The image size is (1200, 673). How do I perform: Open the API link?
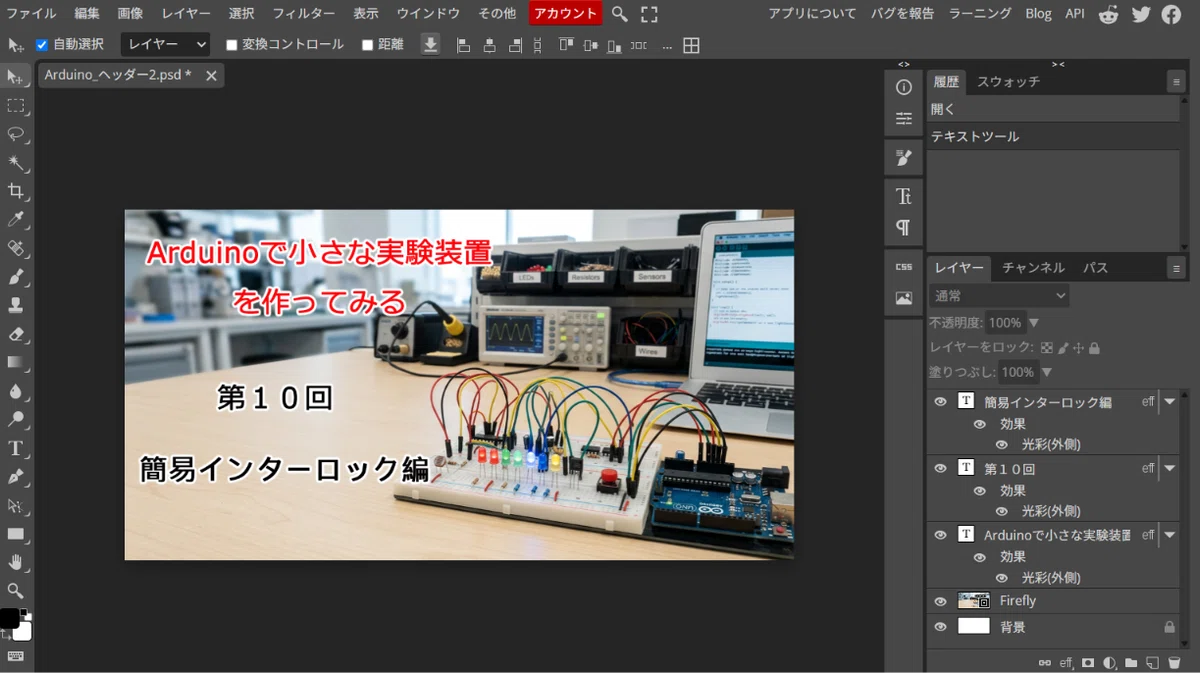(1075, 14)
